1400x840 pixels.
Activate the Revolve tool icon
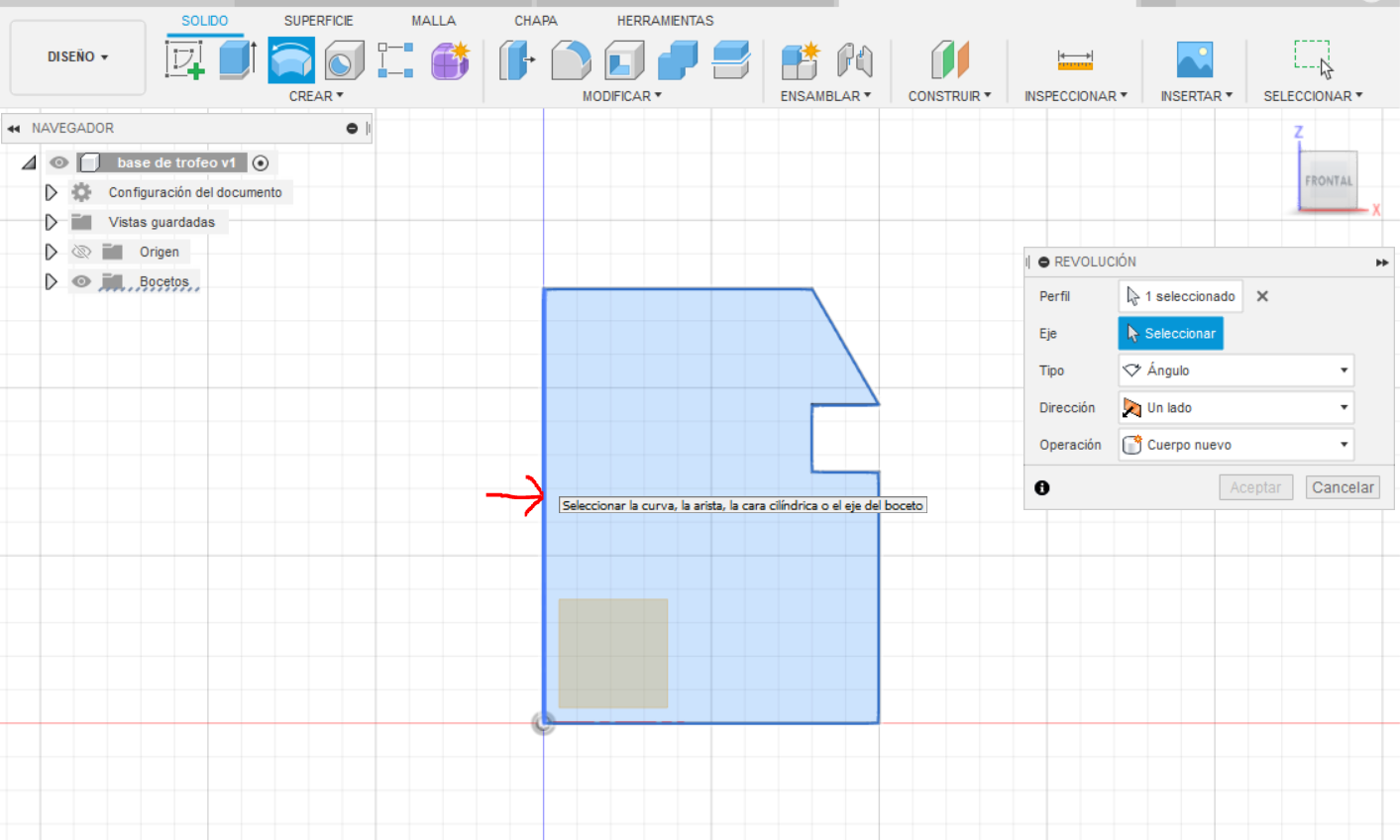pos(291,60)
